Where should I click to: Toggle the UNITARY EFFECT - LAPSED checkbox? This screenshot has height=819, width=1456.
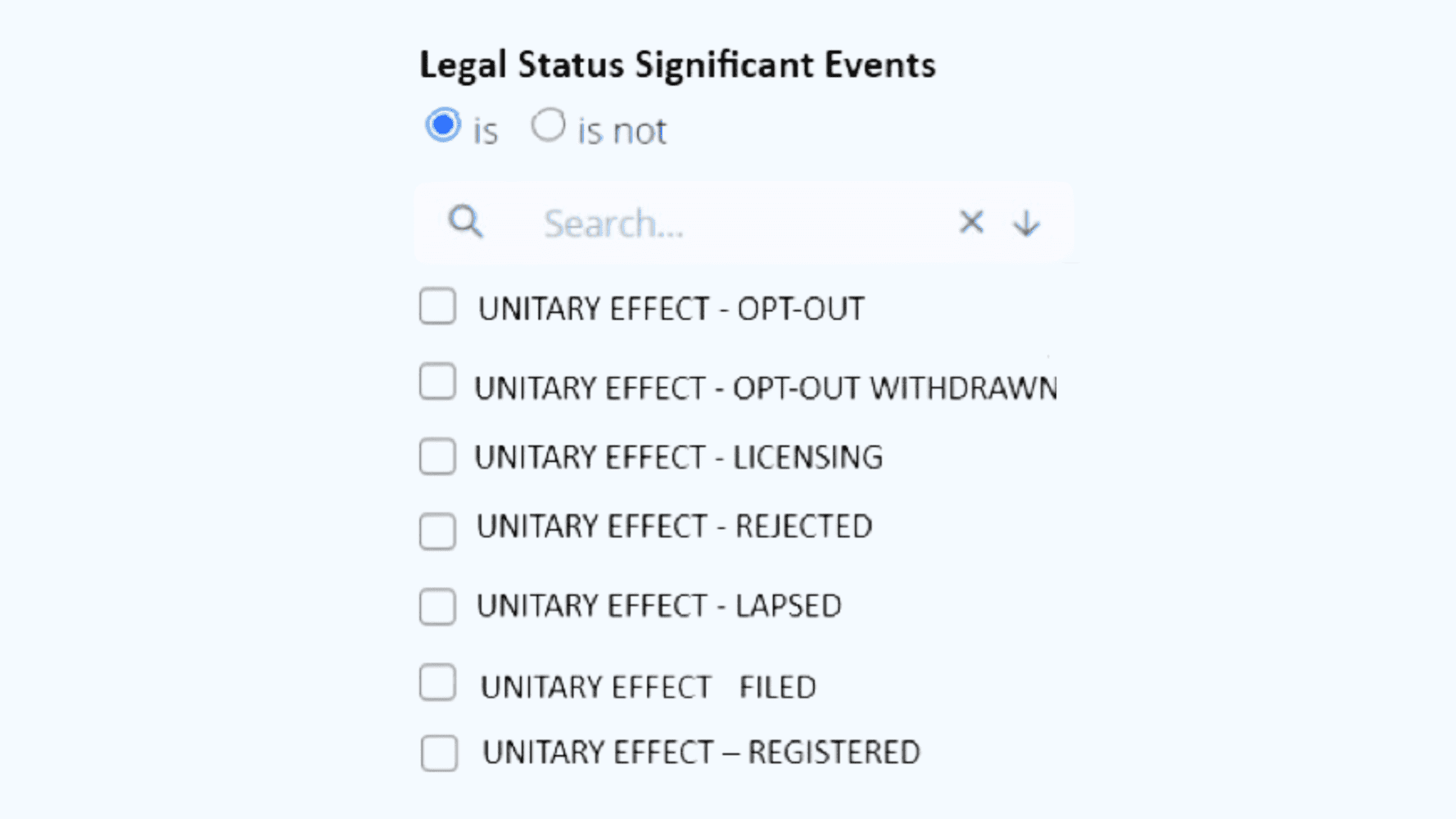(x=437, y=607)
